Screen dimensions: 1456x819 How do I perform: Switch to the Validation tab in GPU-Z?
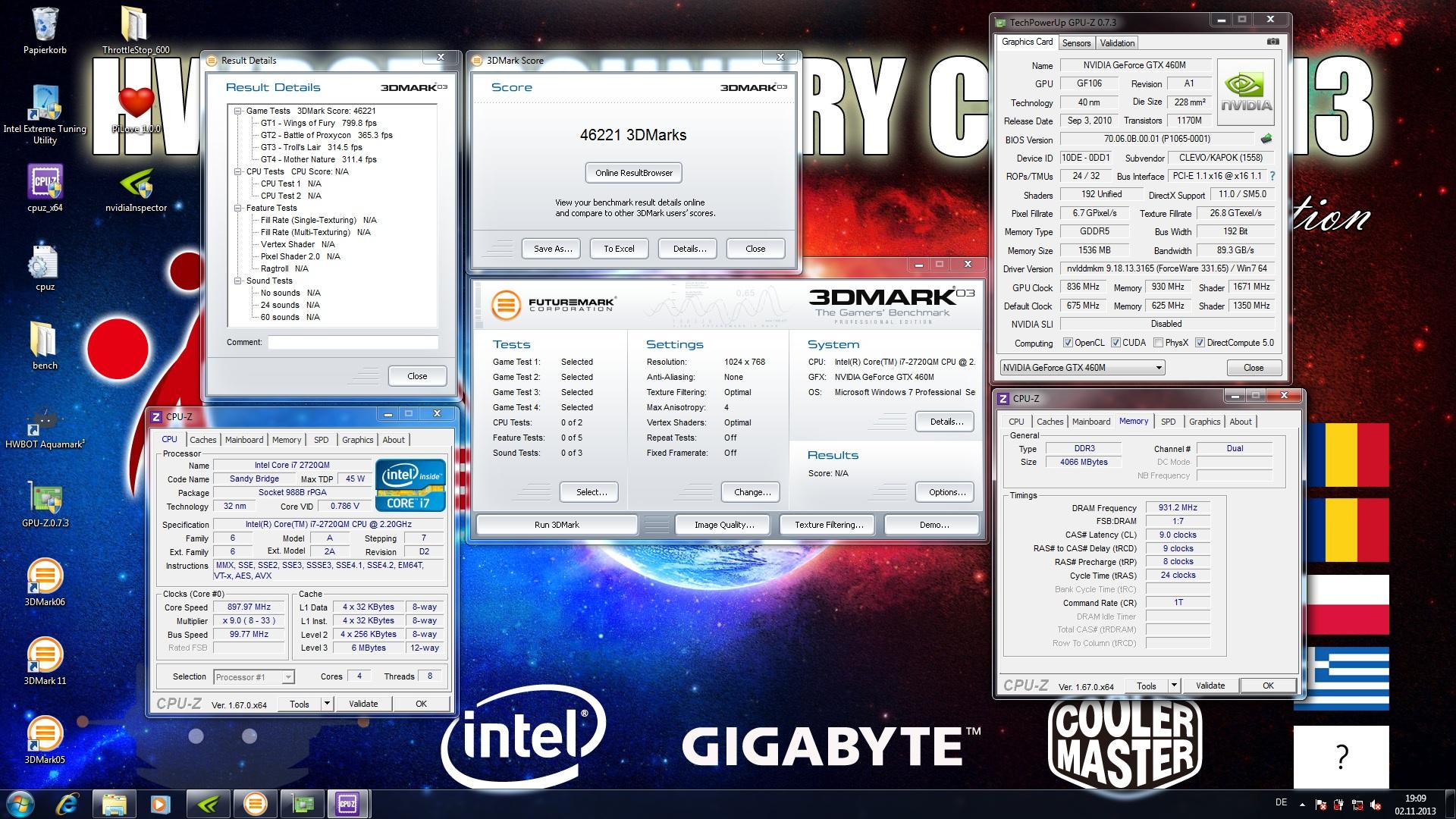pos(1117,43)
